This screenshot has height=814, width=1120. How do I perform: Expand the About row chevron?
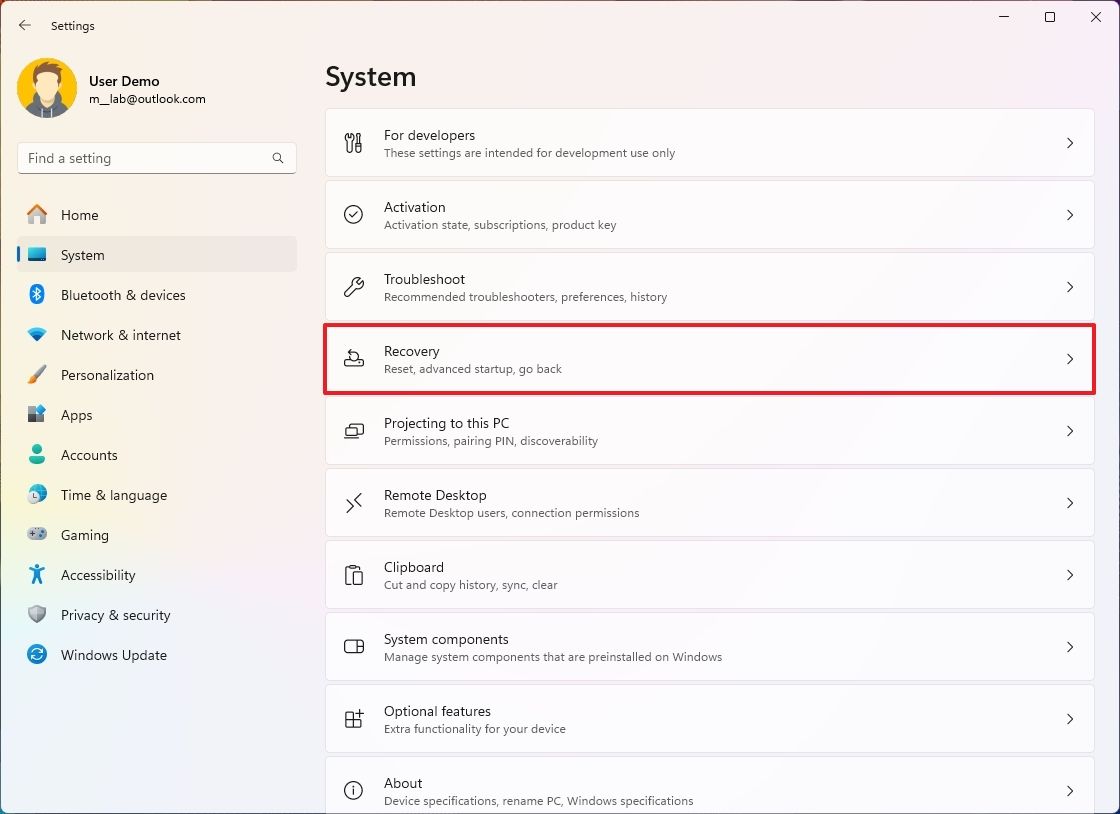1069,791
